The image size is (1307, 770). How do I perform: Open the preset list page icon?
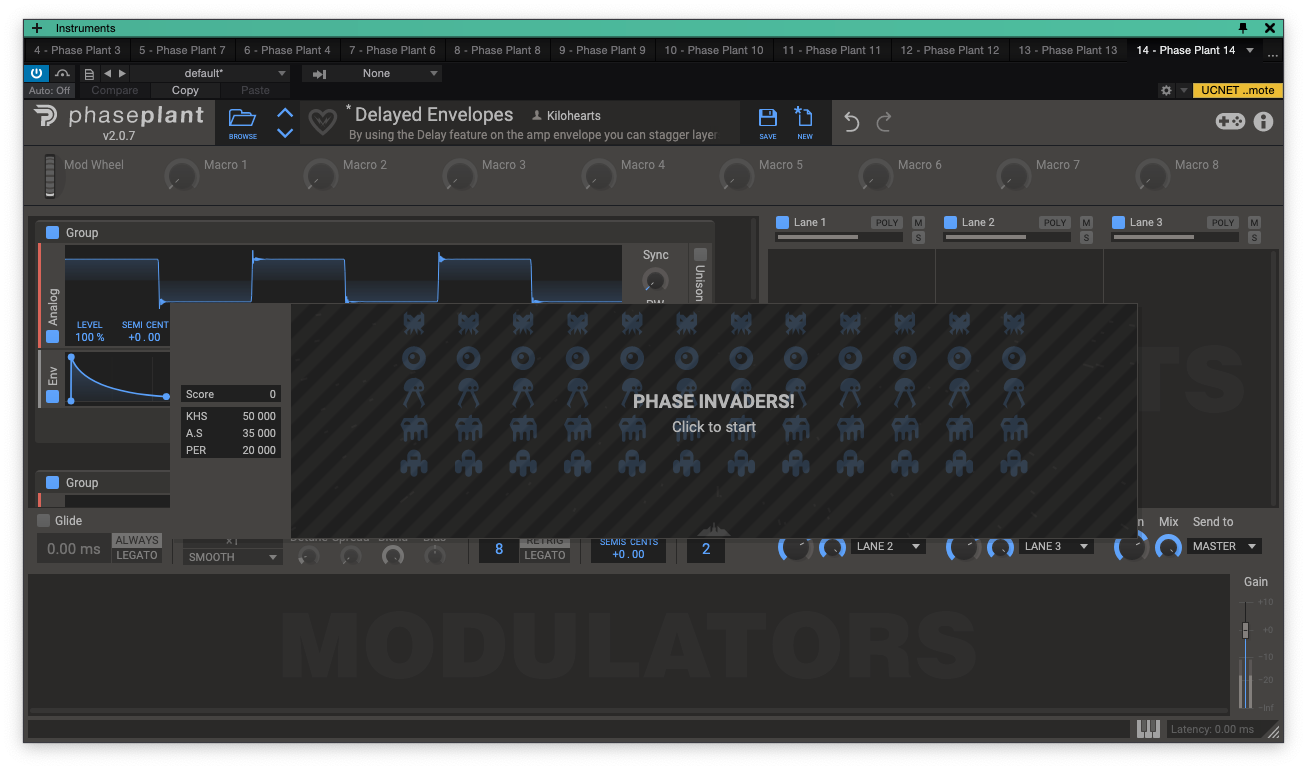pos(89,73)
